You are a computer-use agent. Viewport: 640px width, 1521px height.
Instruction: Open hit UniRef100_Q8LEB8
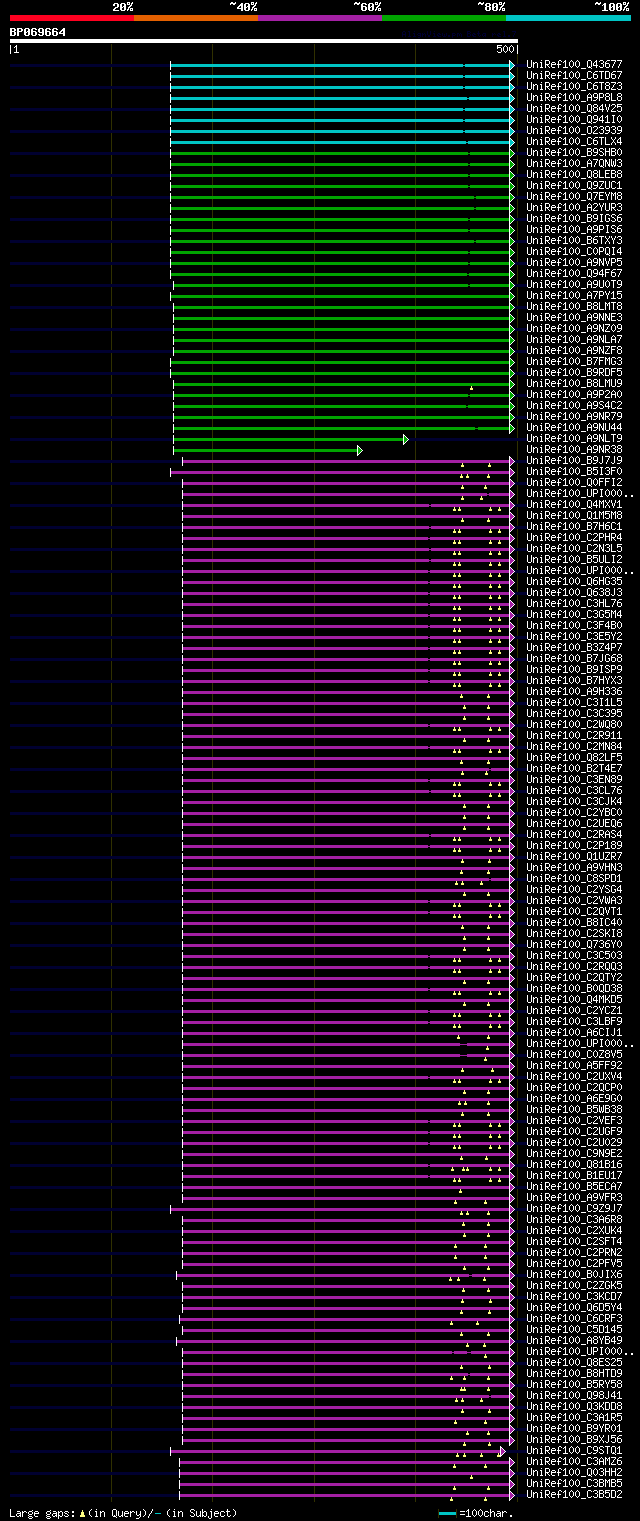click(574, 174)
